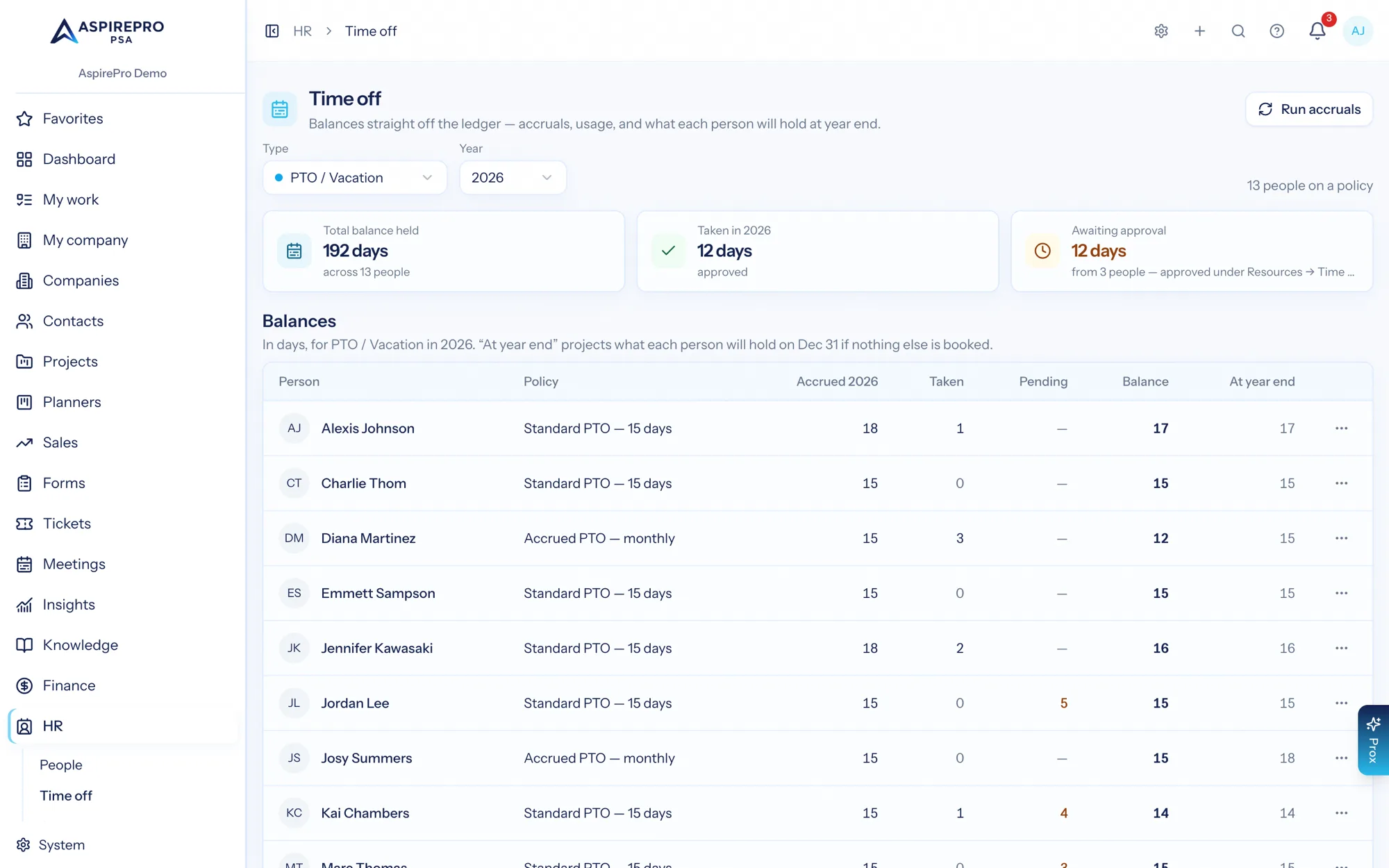
Task: Open People under HR
Action: pyautogui.click(x=61, y=765)
